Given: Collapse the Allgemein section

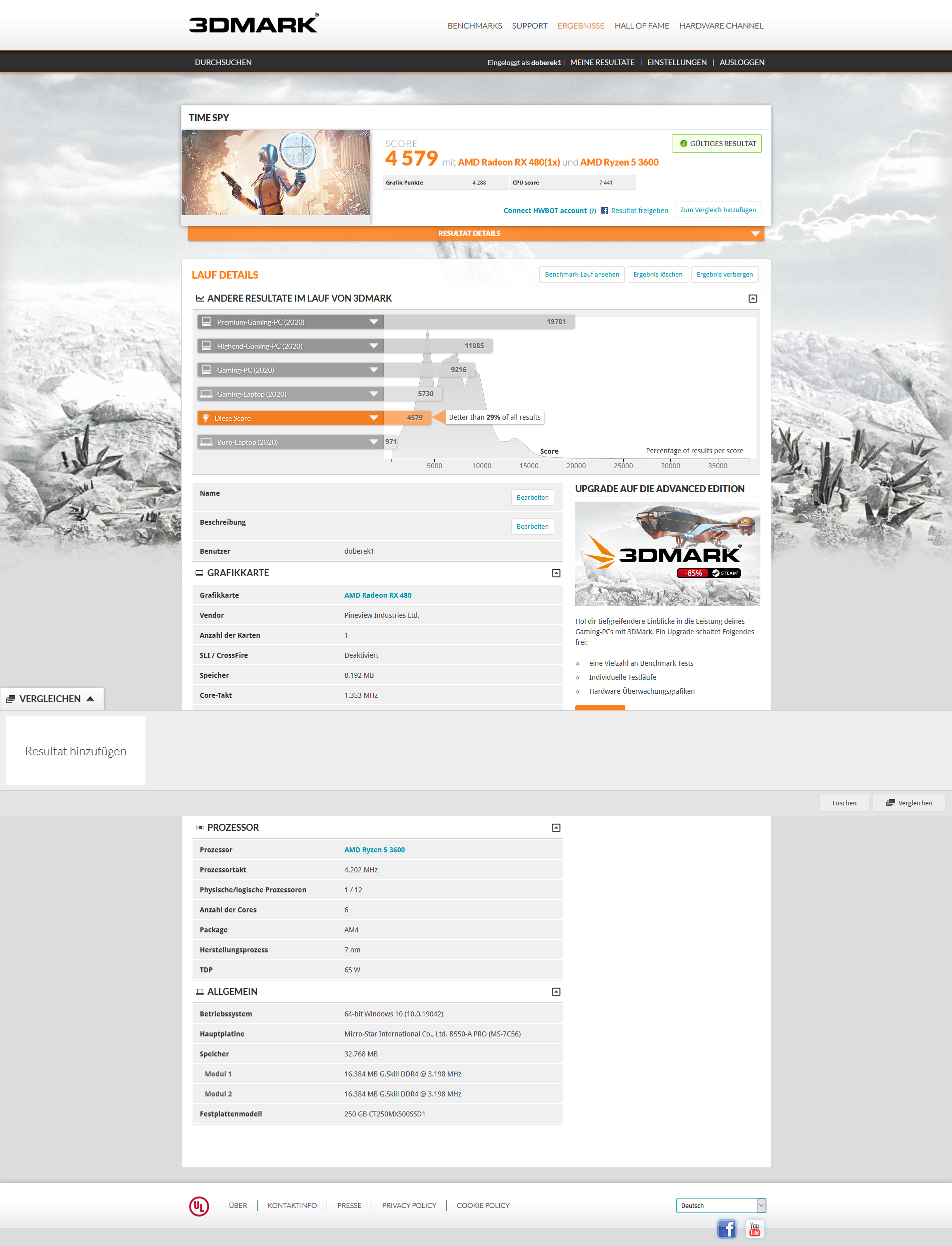Looking at the screenshot, I should tap(556, 991).
